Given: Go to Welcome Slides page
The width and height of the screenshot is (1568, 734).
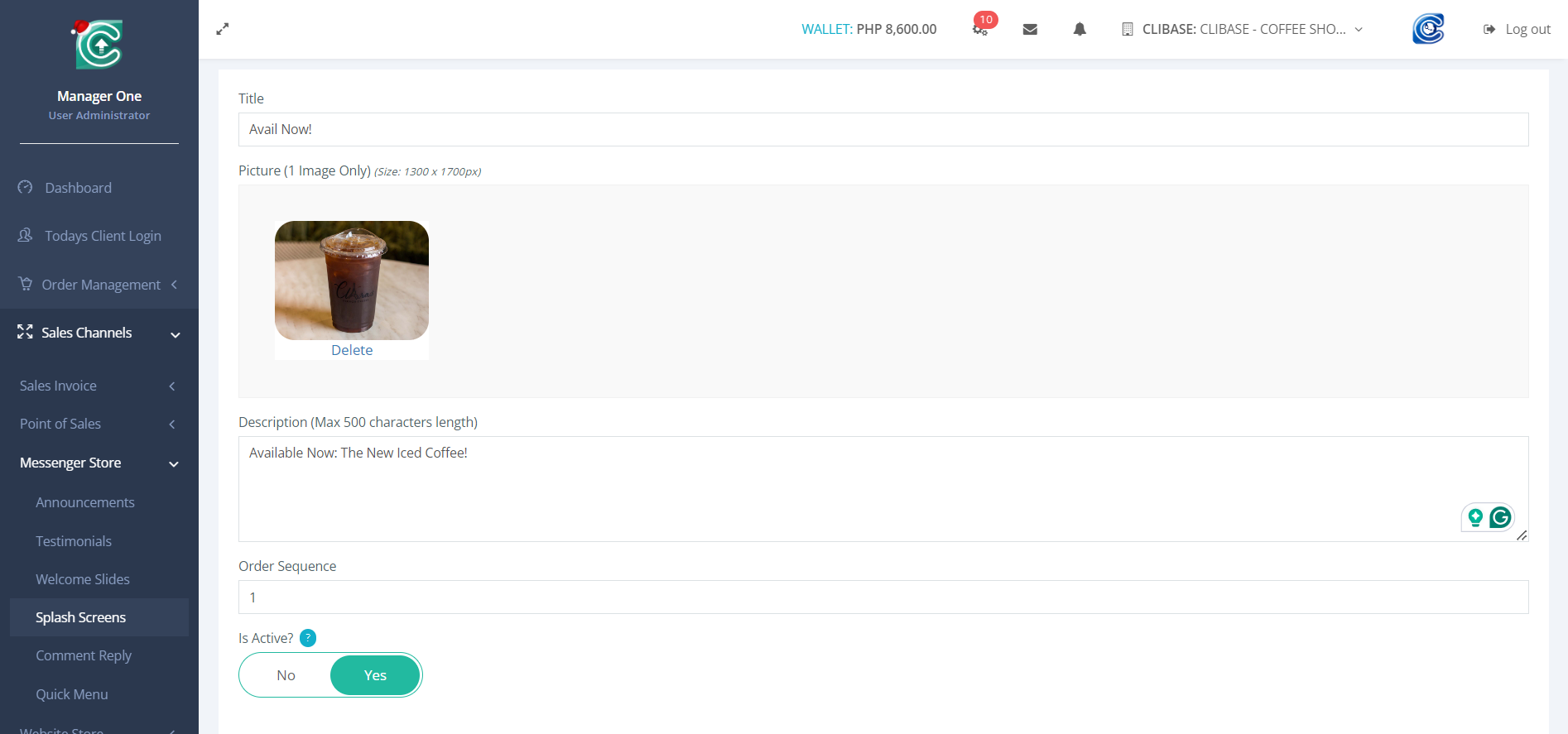Looking at the screenshot, I should click(83, 579).
